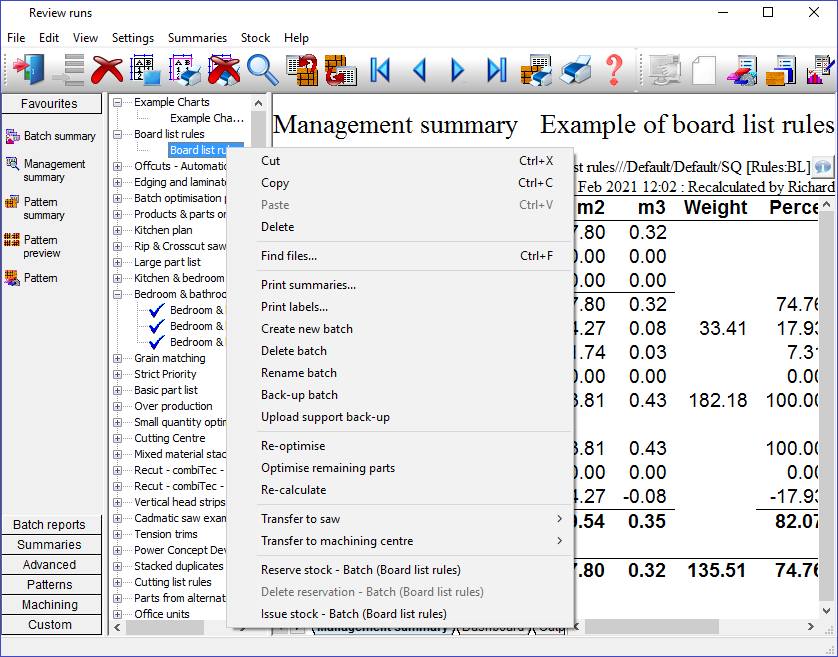Click the crossed-out printer toolbar icon
The width and height of the screenshot is (838, 657).
(x=223, y=69)
